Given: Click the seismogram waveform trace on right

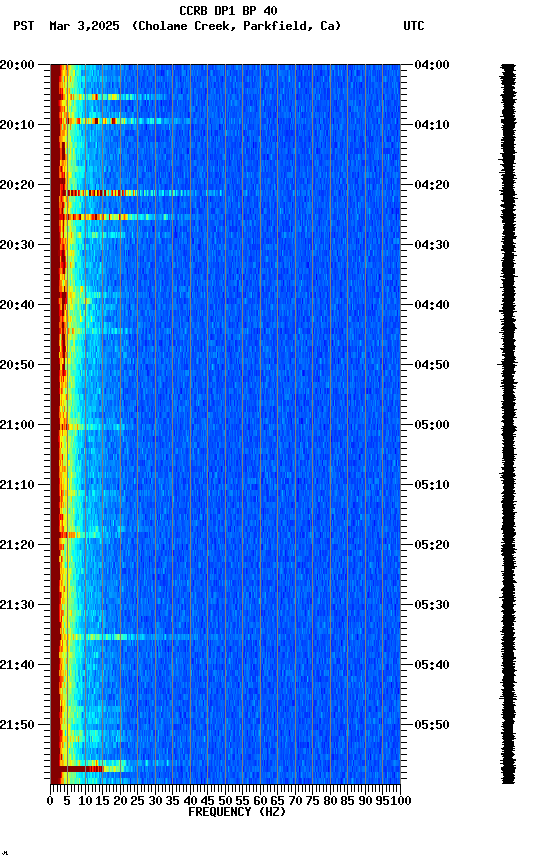Looking at the screenshot, I should 508,424.
